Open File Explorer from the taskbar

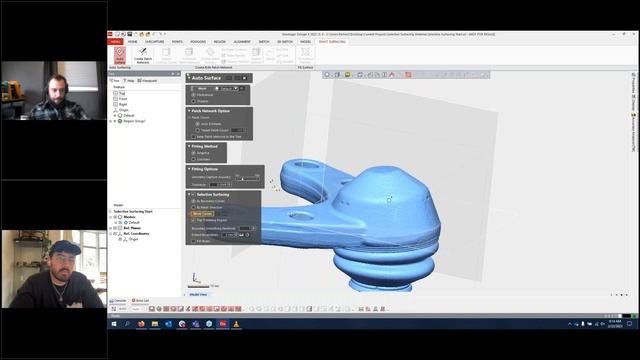point(155,324)
